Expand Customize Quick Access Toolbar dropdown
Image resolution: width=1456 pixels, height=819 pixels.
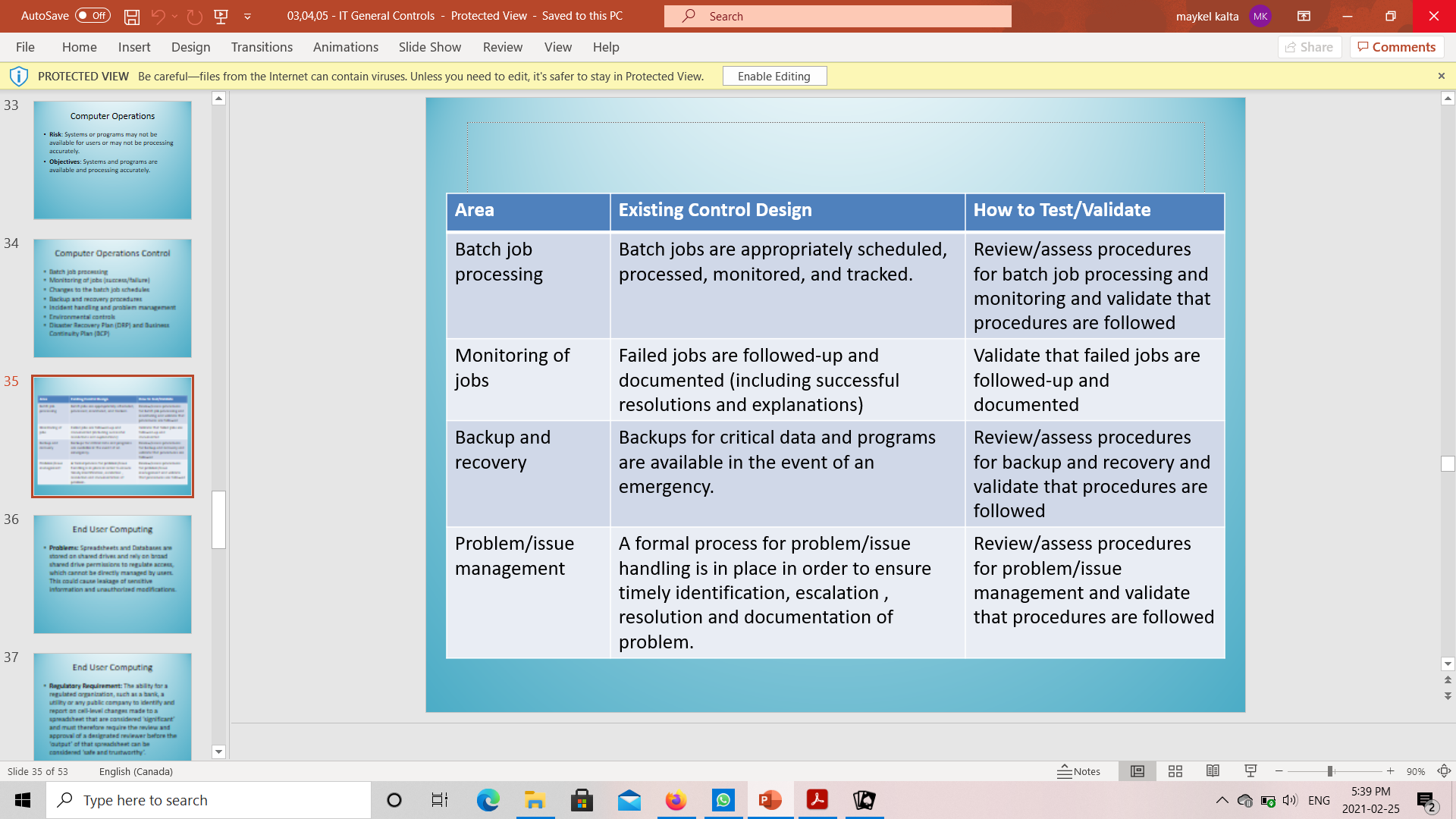tap(247, 16)
